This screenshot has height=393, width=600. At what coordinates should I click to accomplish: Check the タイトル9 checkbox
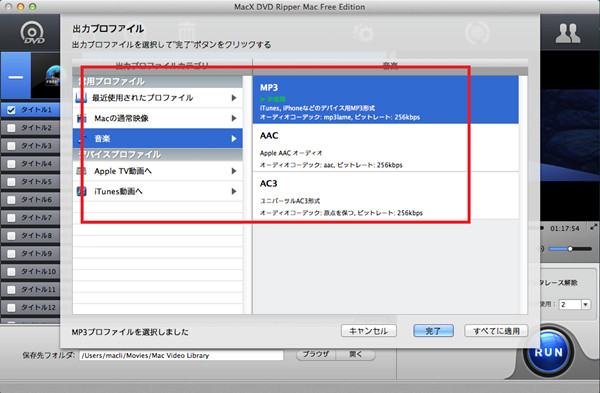coord(11,254)
